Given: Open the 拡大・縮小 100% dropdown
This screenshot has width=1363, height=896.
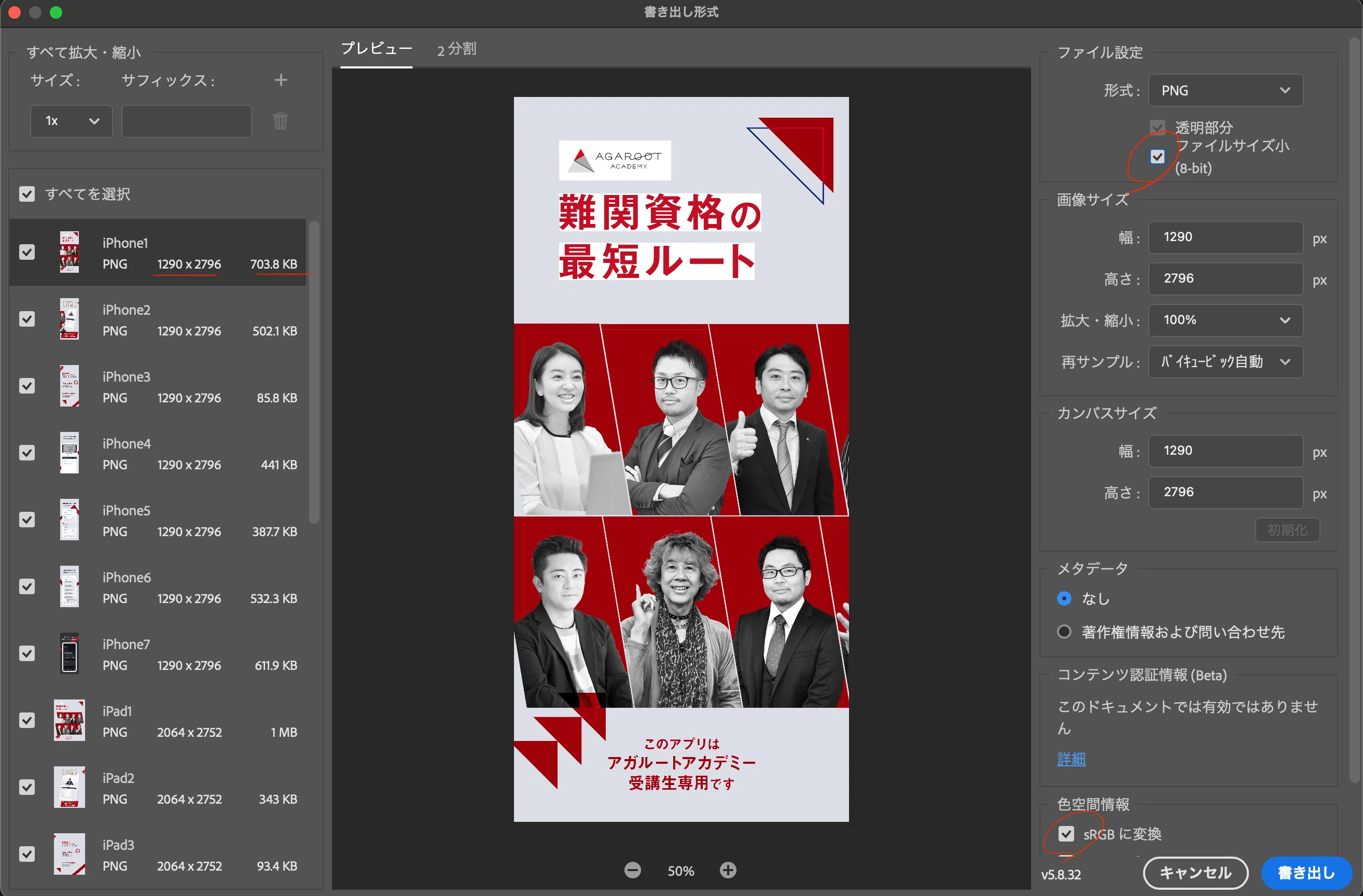Looking at the screenshot, I should [1226, 320].
